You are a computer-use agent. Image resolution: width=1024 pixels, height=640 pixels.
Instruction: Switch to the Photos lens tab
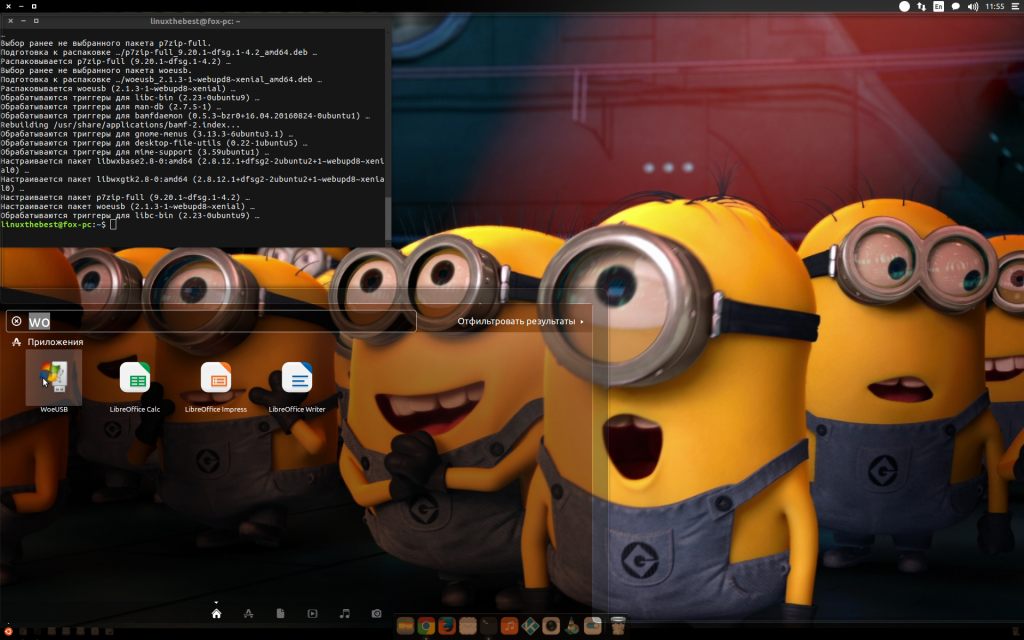pos(376,613)
